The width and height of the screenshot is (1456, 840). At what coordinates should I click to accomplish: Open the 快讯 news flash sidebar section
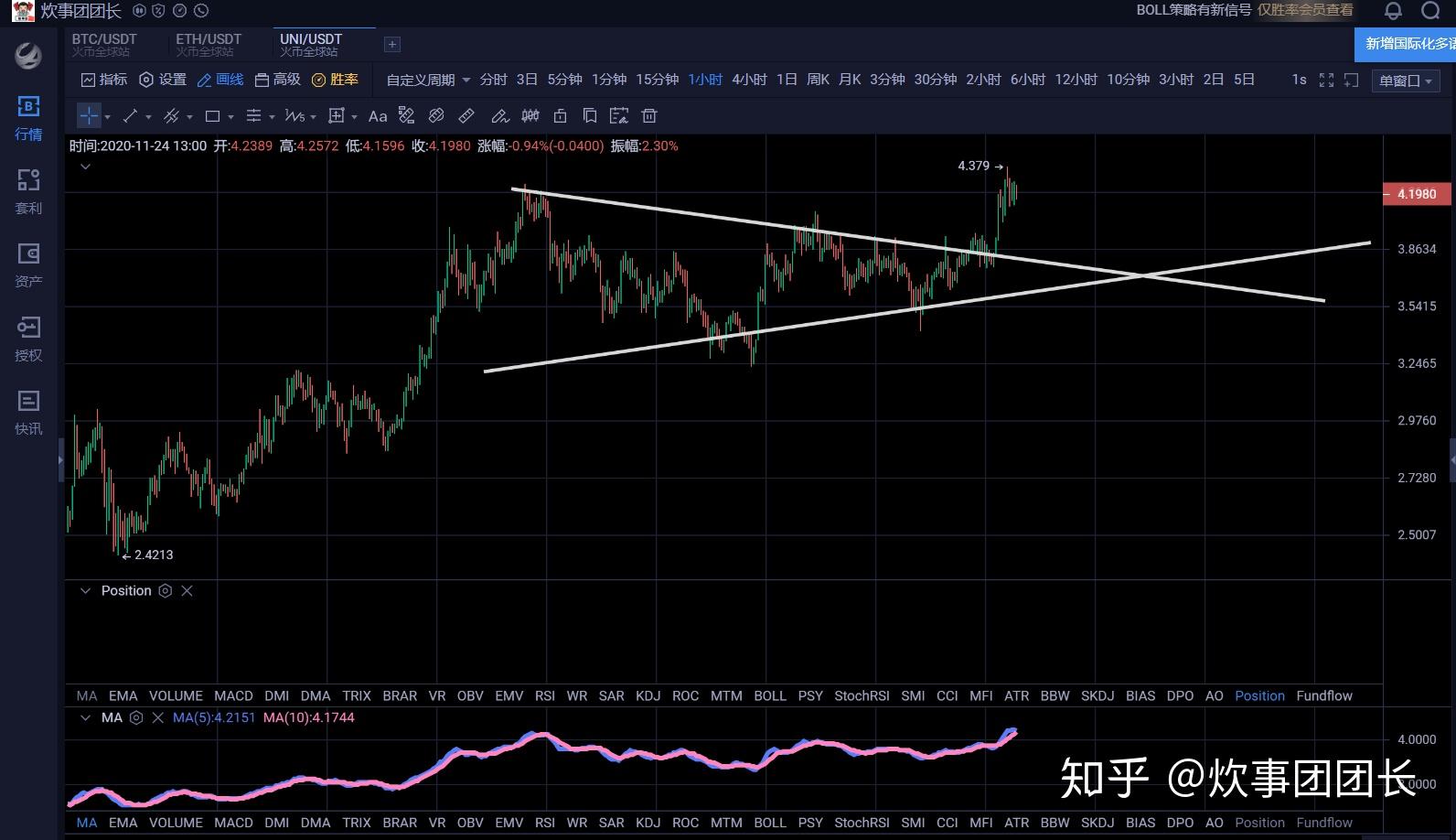click(28, 413)
